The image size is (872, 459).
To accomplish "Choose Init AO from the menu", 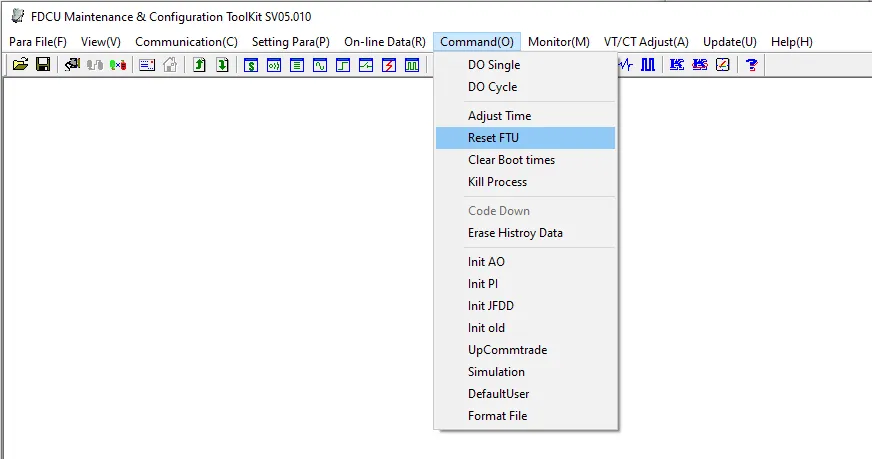I will coord(526,261).
